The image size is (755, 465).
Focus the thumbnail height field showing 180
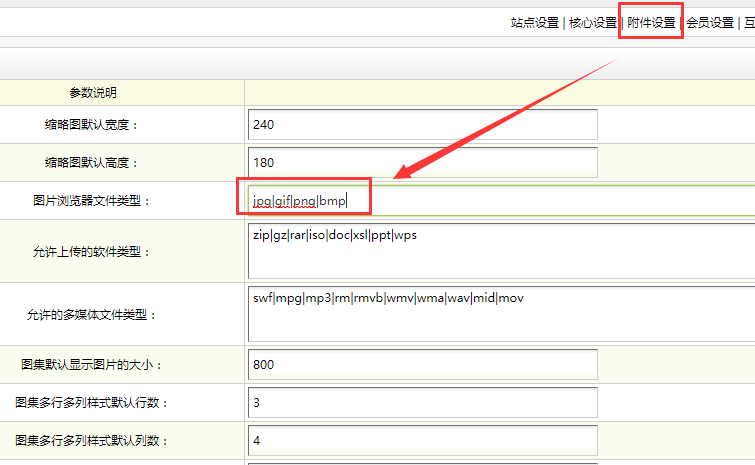pos(422,162)
